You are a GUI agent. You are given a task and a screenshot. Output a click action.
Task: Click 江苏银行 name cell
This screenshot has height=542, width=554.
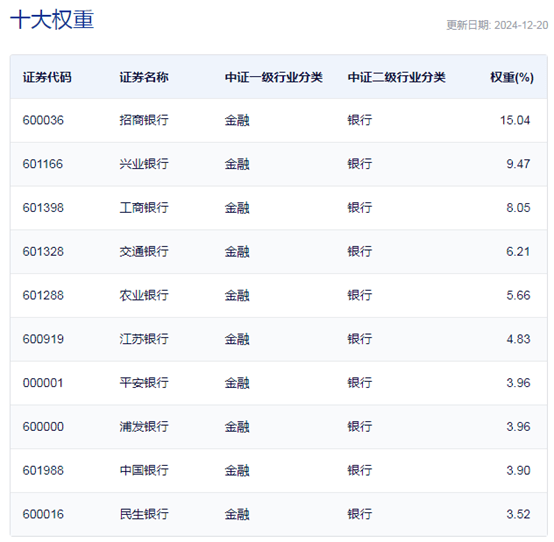point(144,339)
